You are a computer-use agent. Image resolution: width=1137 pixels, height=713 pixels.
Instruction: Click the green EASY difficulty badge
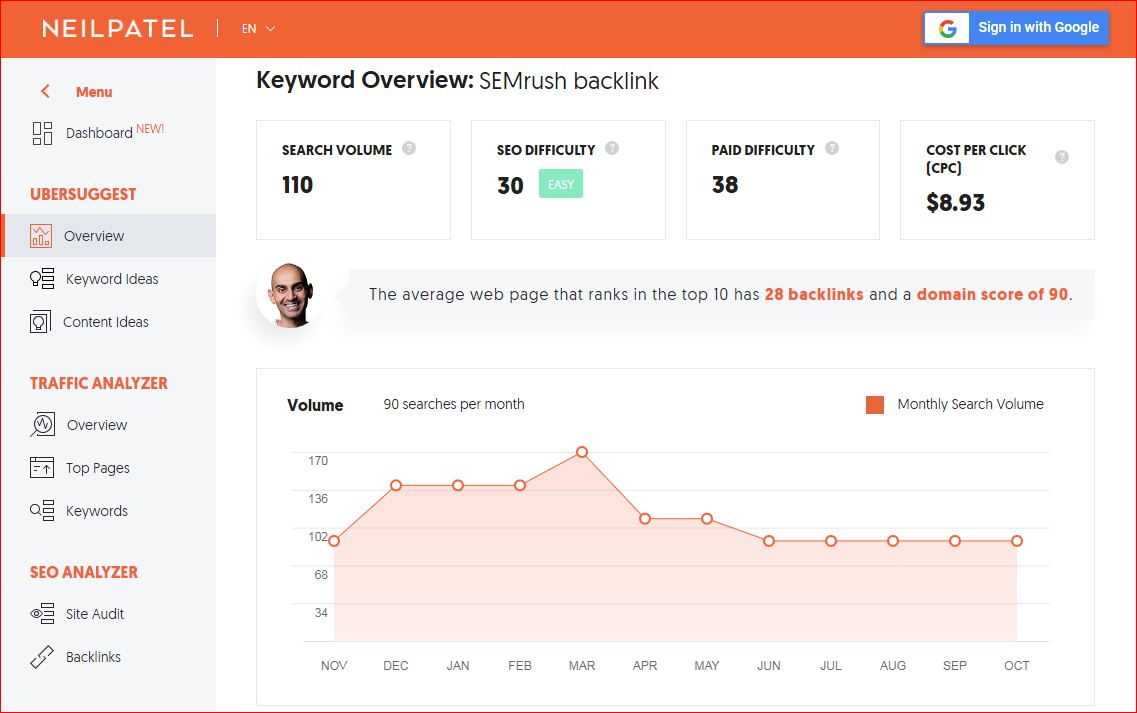561,184
